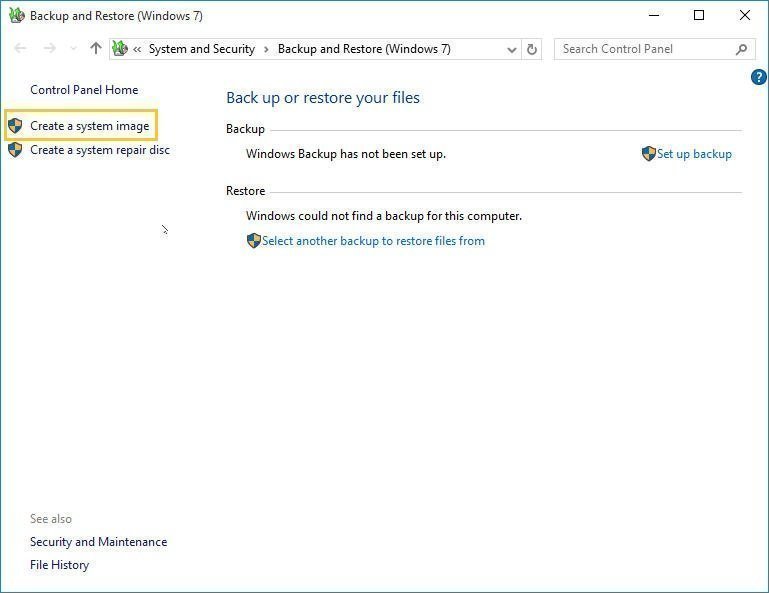769x593 pixels.
Task: Click the Forward navigation arrow
Action: click(49, 48)
